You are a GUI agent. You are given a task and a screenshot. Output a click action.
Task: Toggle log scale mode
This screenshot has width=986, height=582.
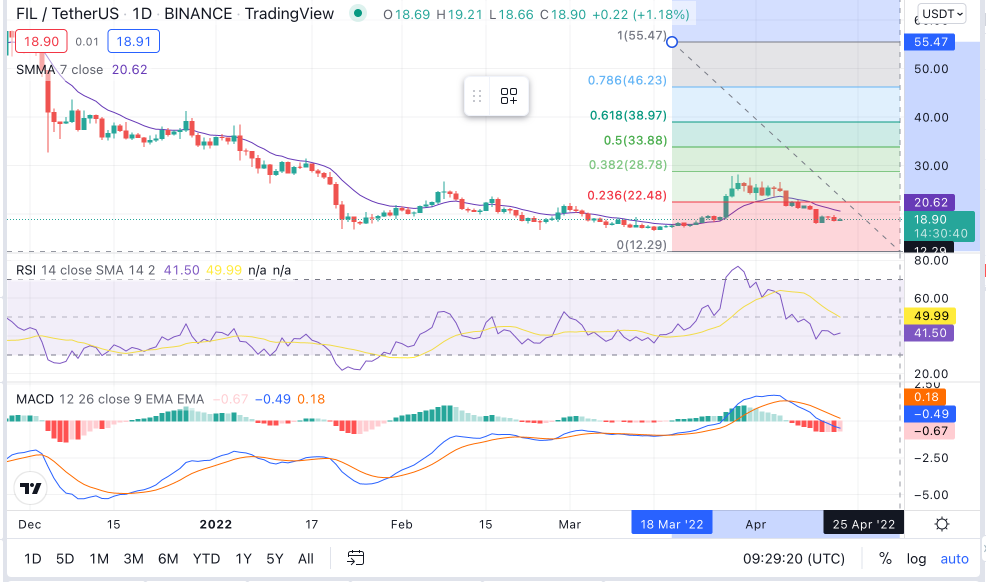916,559
